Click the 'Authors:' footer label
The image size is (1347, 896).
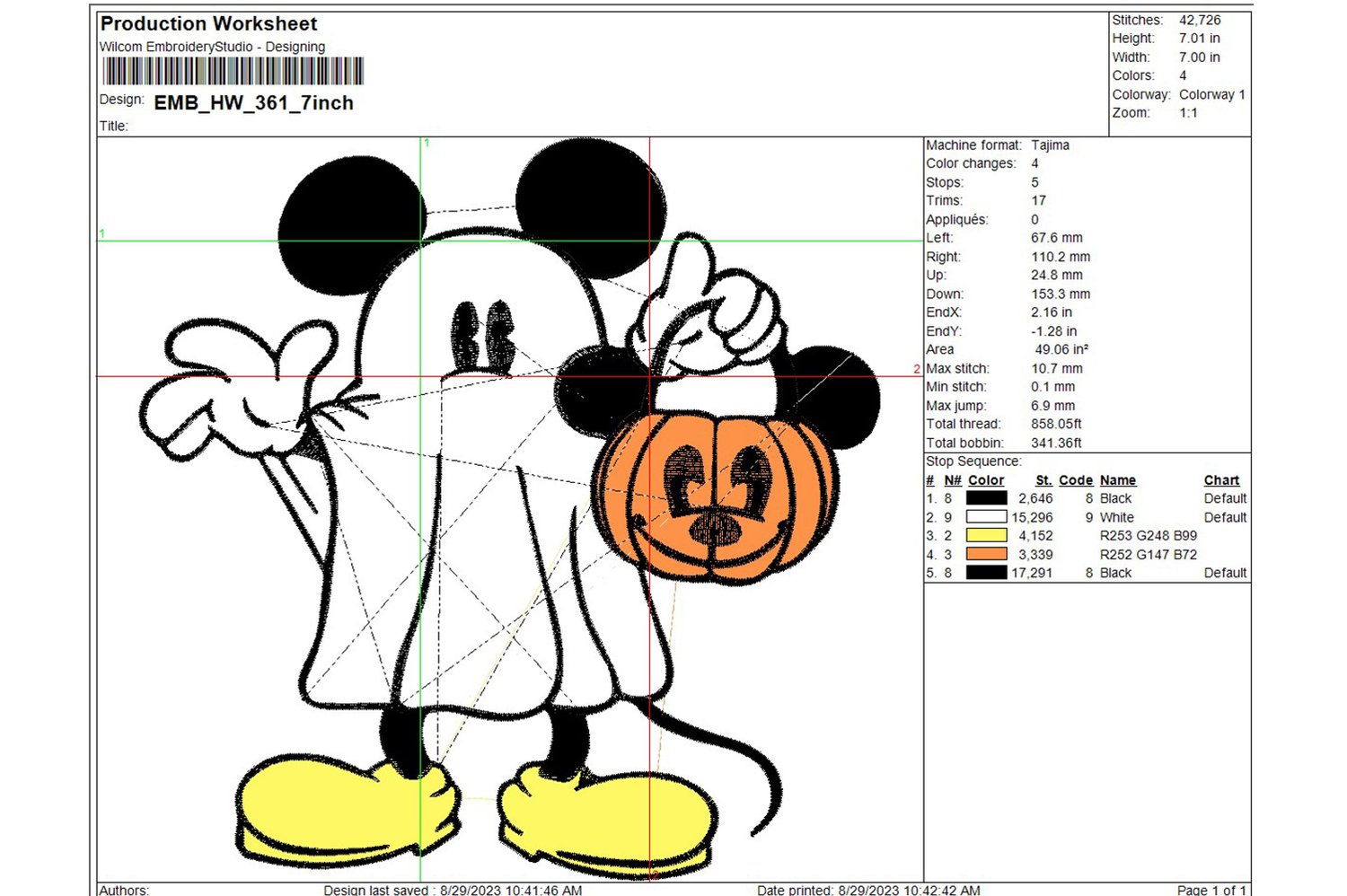click(124, 890)
